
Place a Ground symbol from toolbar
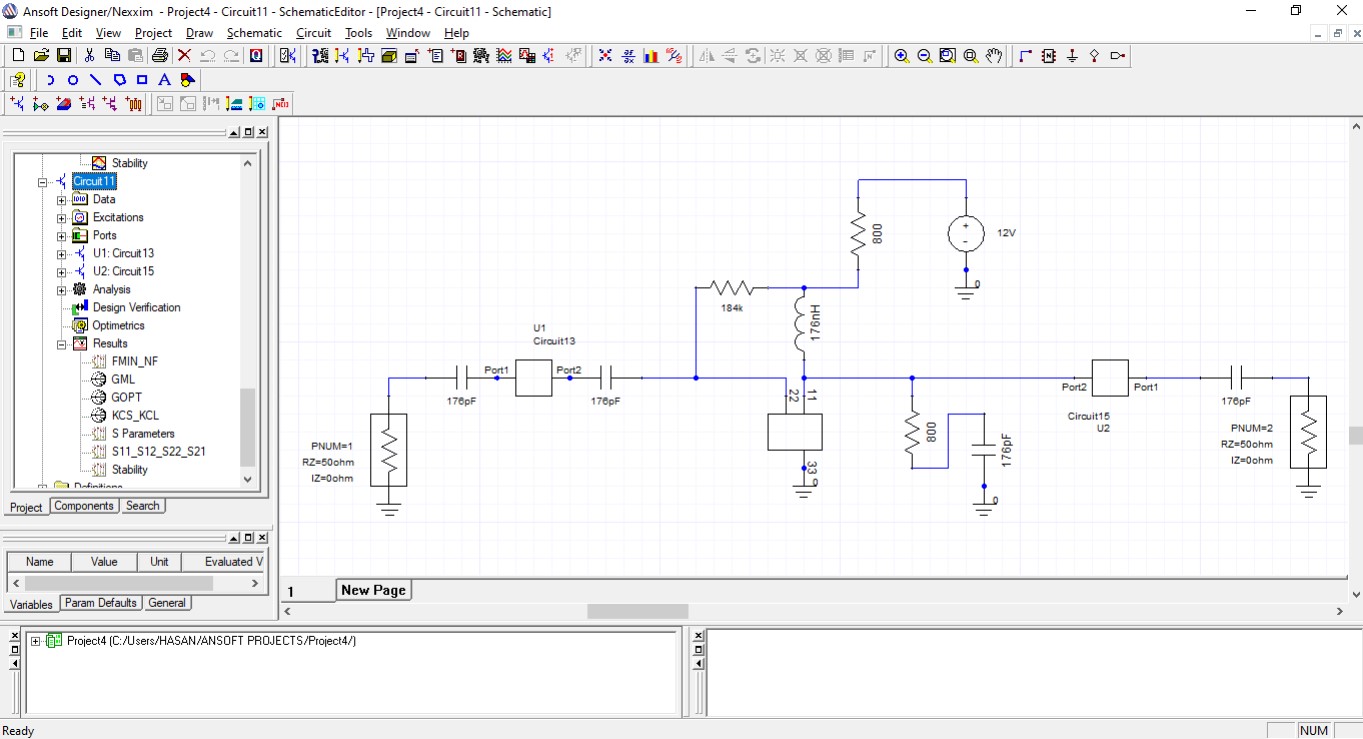(1072, 56)
